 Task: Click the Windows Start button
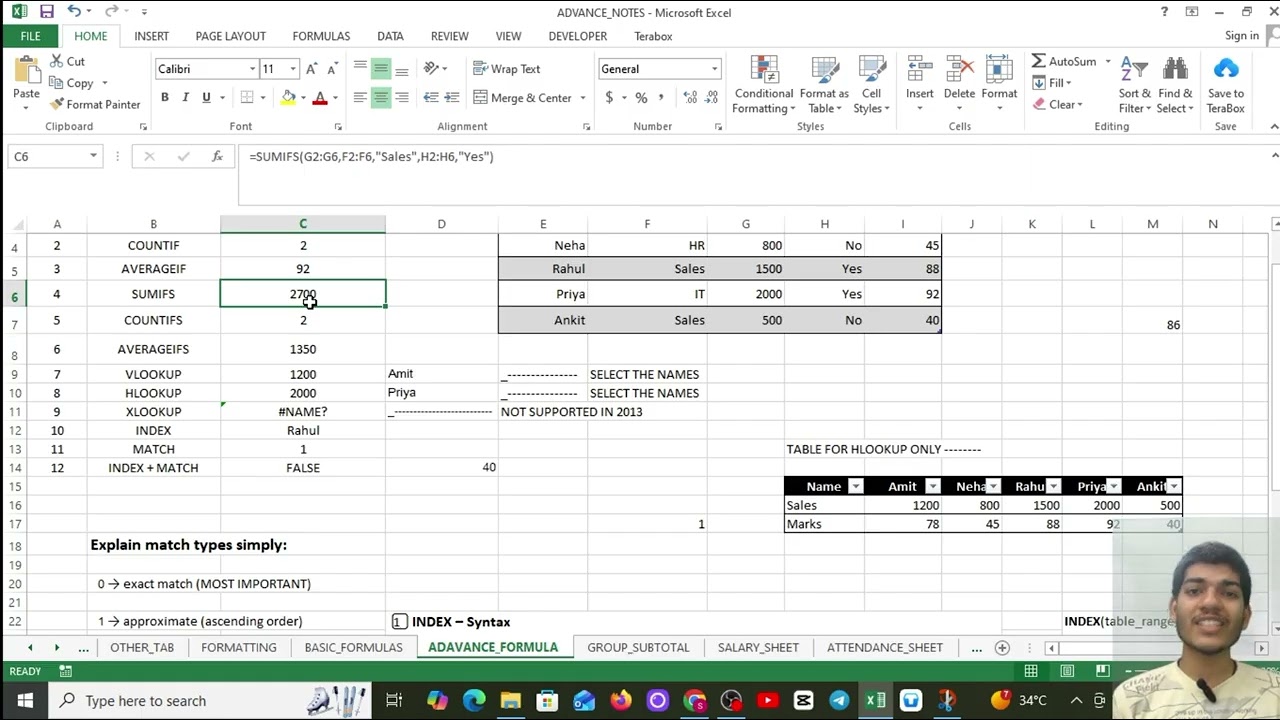(x=24, y=700)
